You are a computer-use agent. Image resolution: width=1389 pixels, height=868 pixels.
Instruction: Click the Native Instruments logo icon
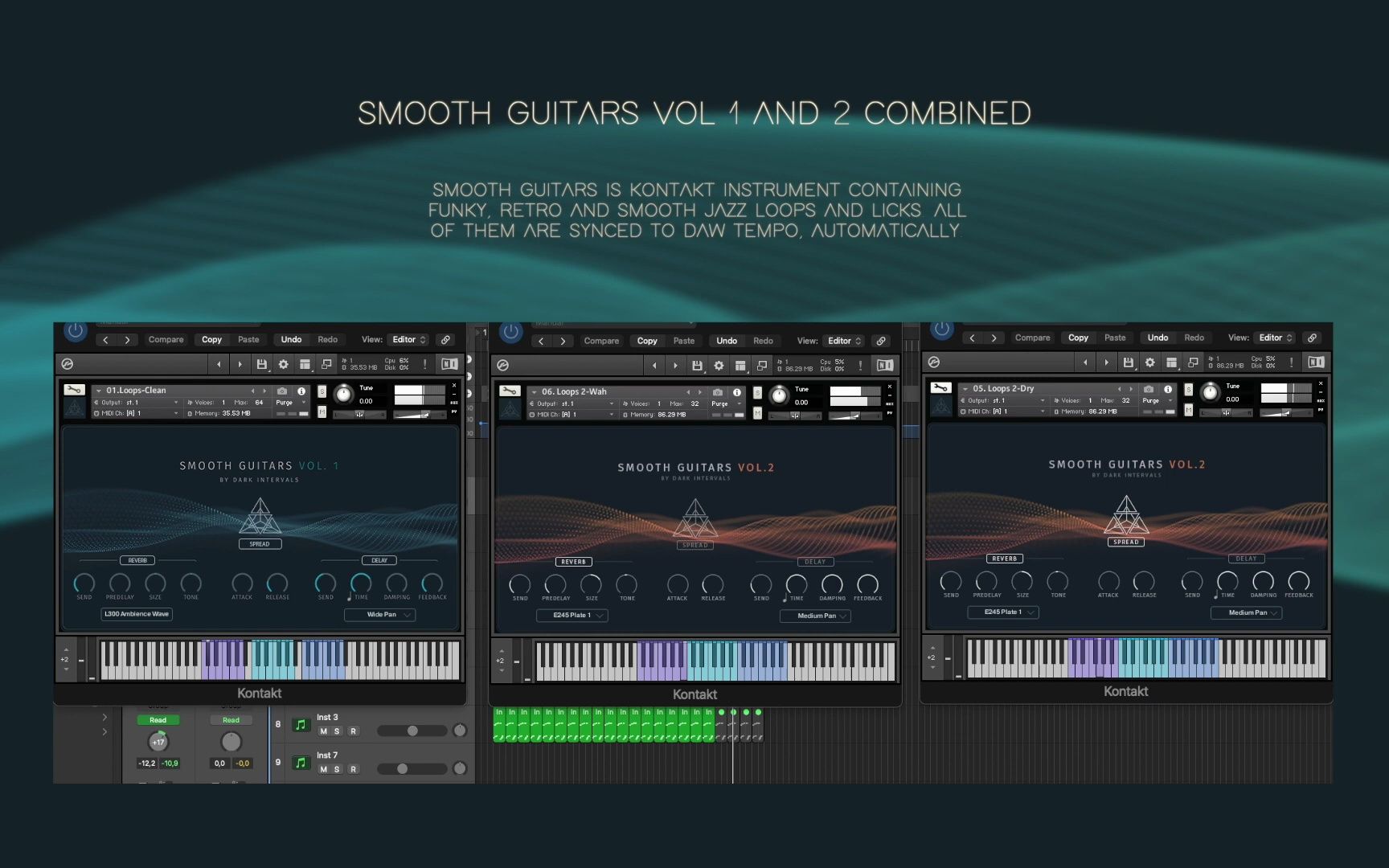click(449, 364)
